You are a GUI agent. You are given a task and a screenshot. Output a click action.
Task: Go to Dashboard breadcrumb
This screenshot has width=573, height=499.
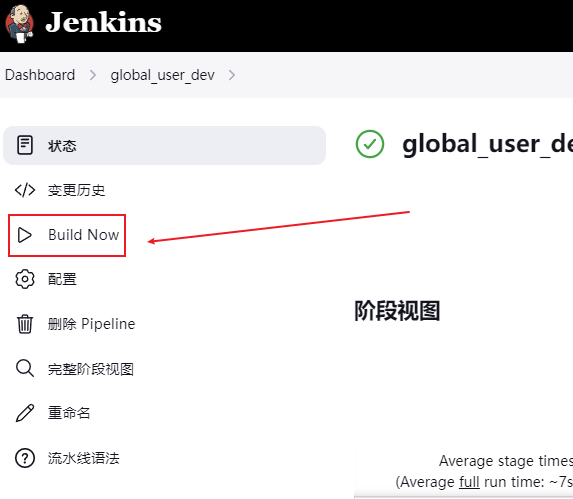click(40, 75)
